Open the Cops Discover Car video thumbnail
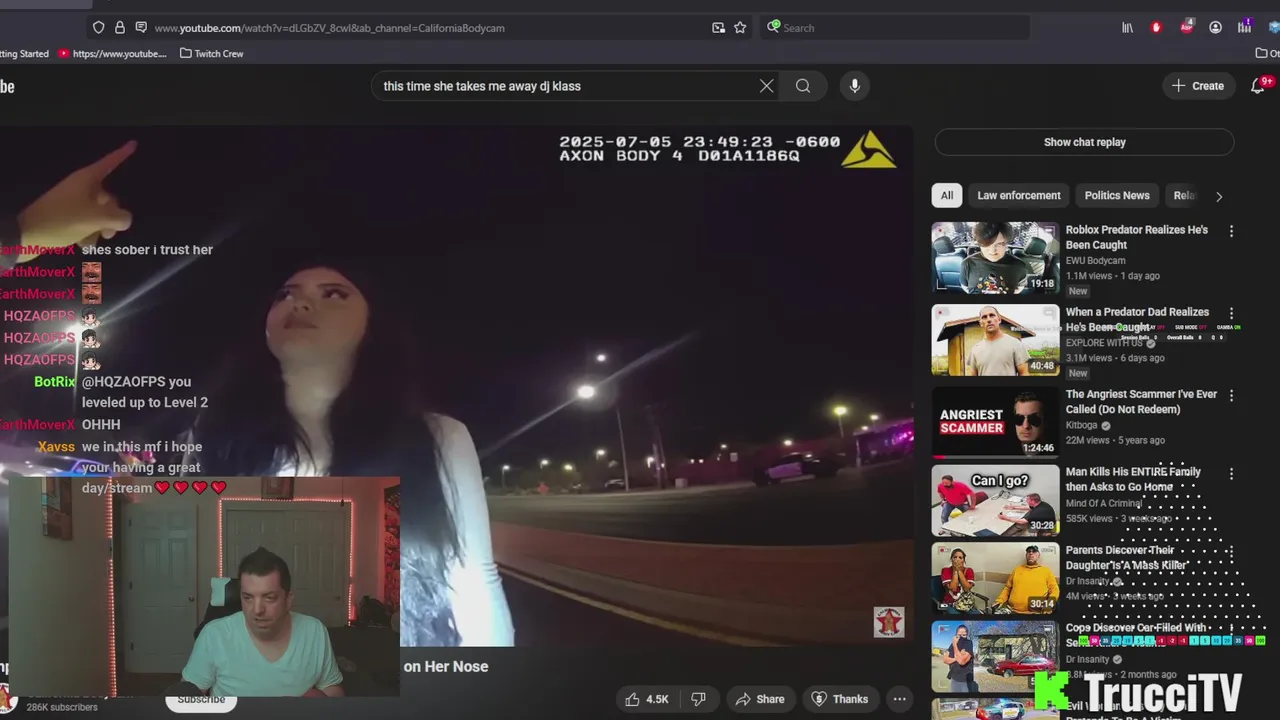Screen dimensions: 1280x720 coord(995,656)
